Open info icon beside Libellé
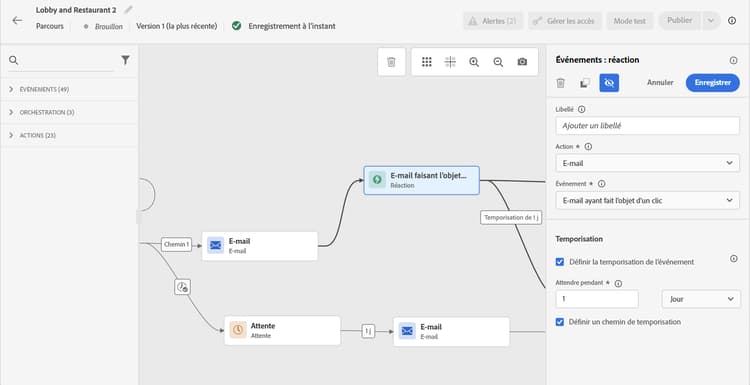Viewport: 750px width, 385px height. click(x=582, y=109)
